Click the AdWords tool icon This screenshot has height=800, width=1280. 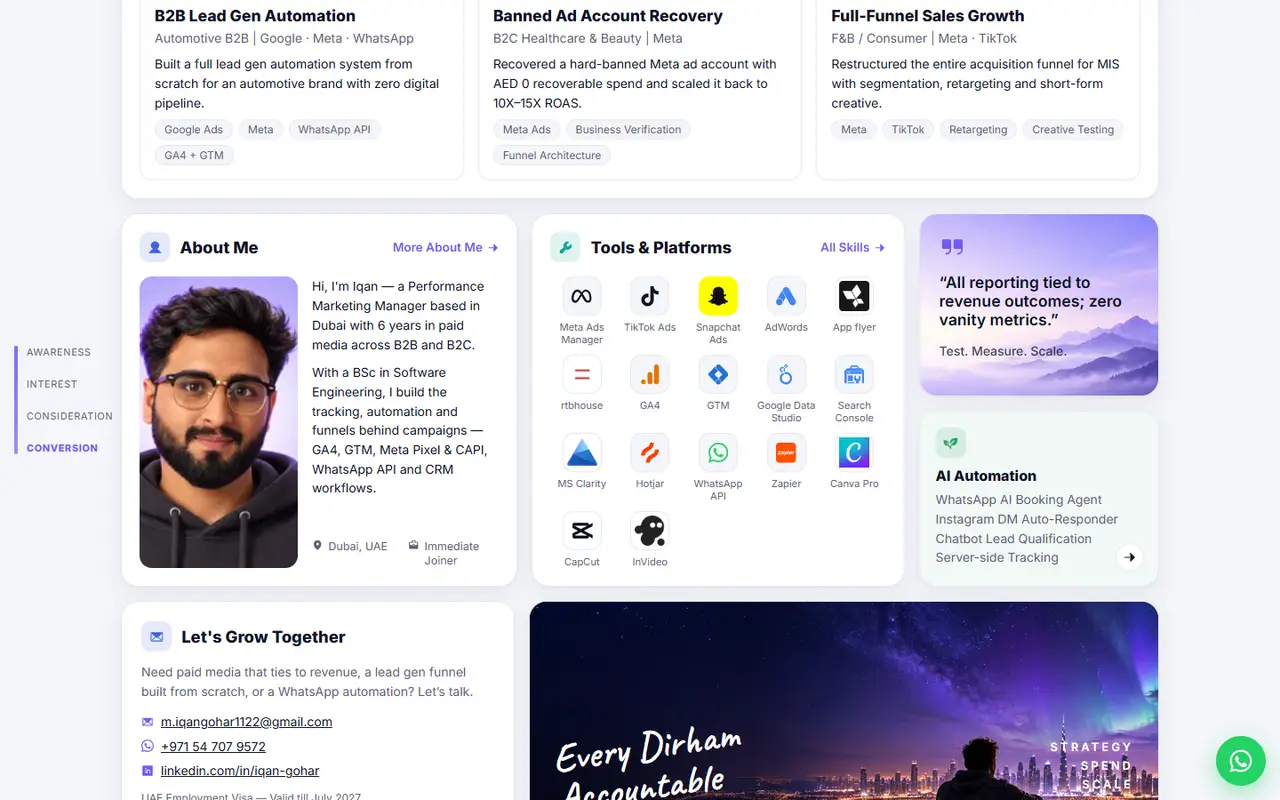click(786, 296)
